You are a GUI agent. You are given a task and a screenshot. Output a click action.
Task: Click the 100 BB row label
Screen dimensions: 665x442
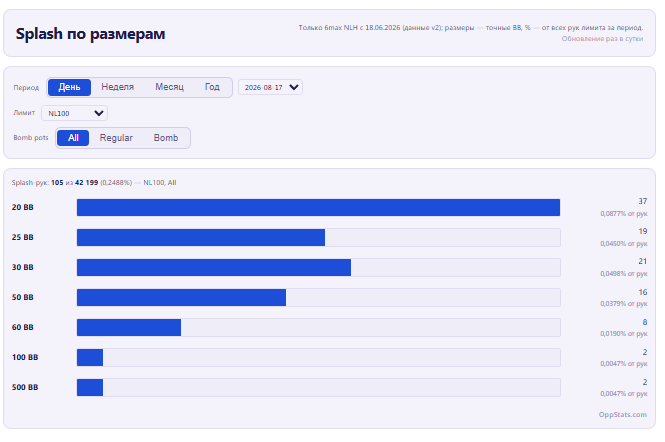click(25, 358)
